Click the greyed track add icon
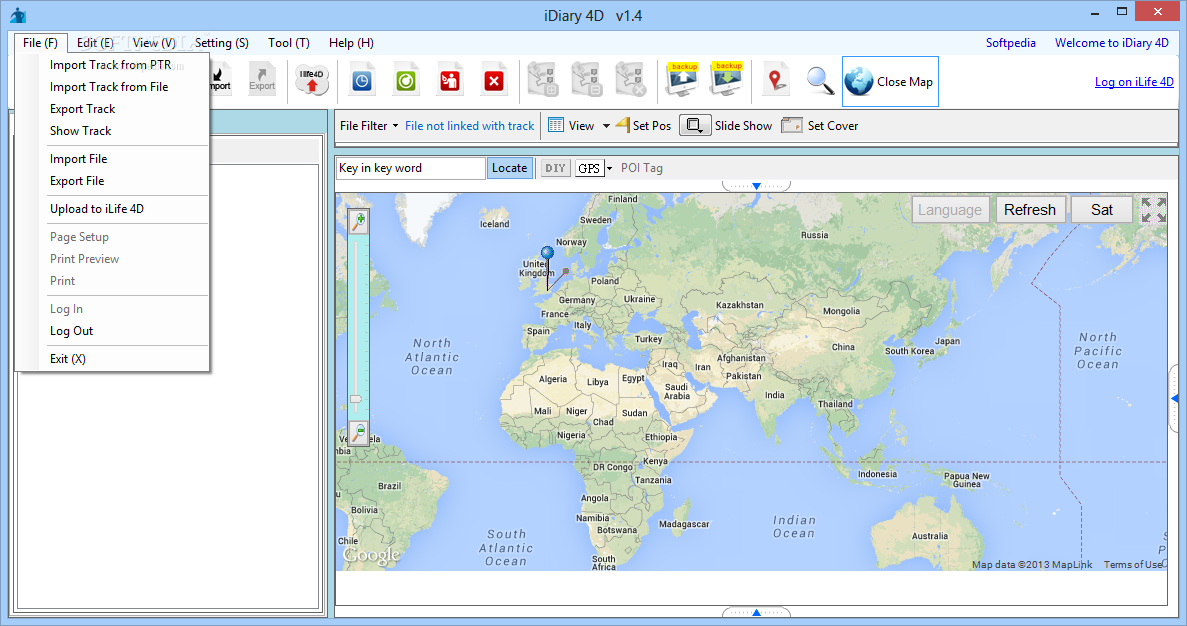1187x626 pixels. click(x=543, y=79)
